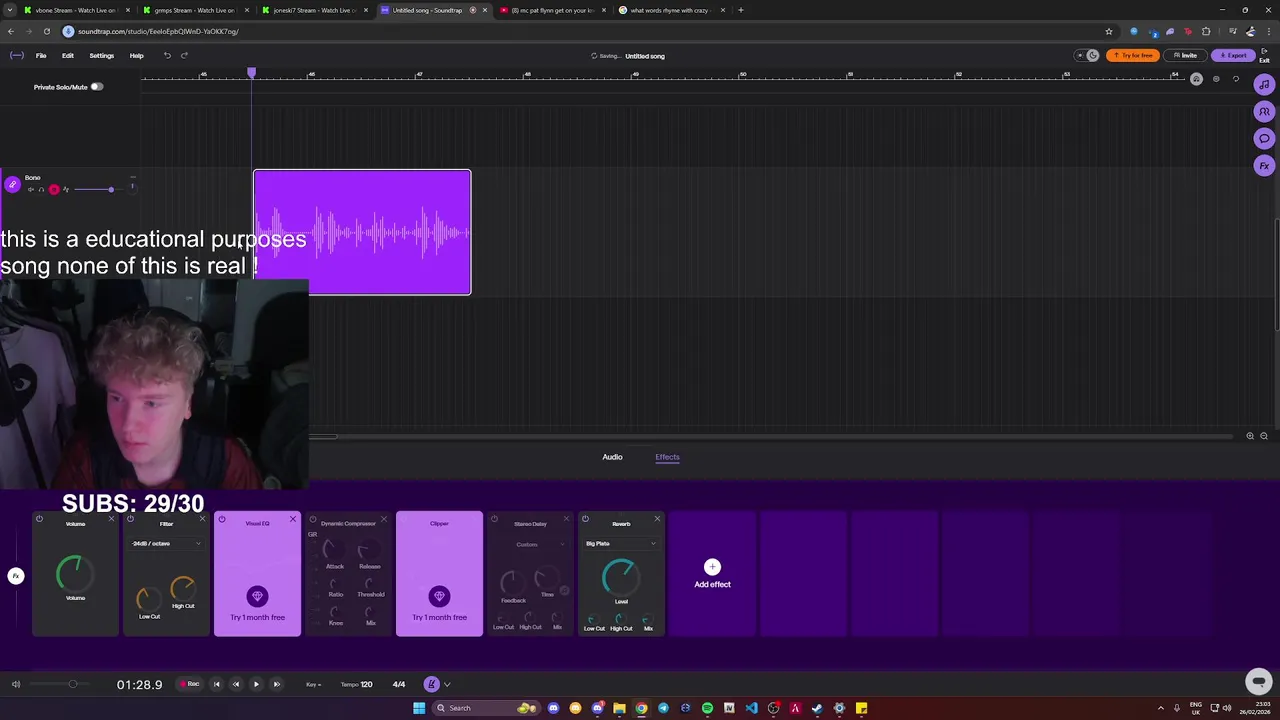
Task: Toggle the metronome button
Action: (x=431, y=684)
